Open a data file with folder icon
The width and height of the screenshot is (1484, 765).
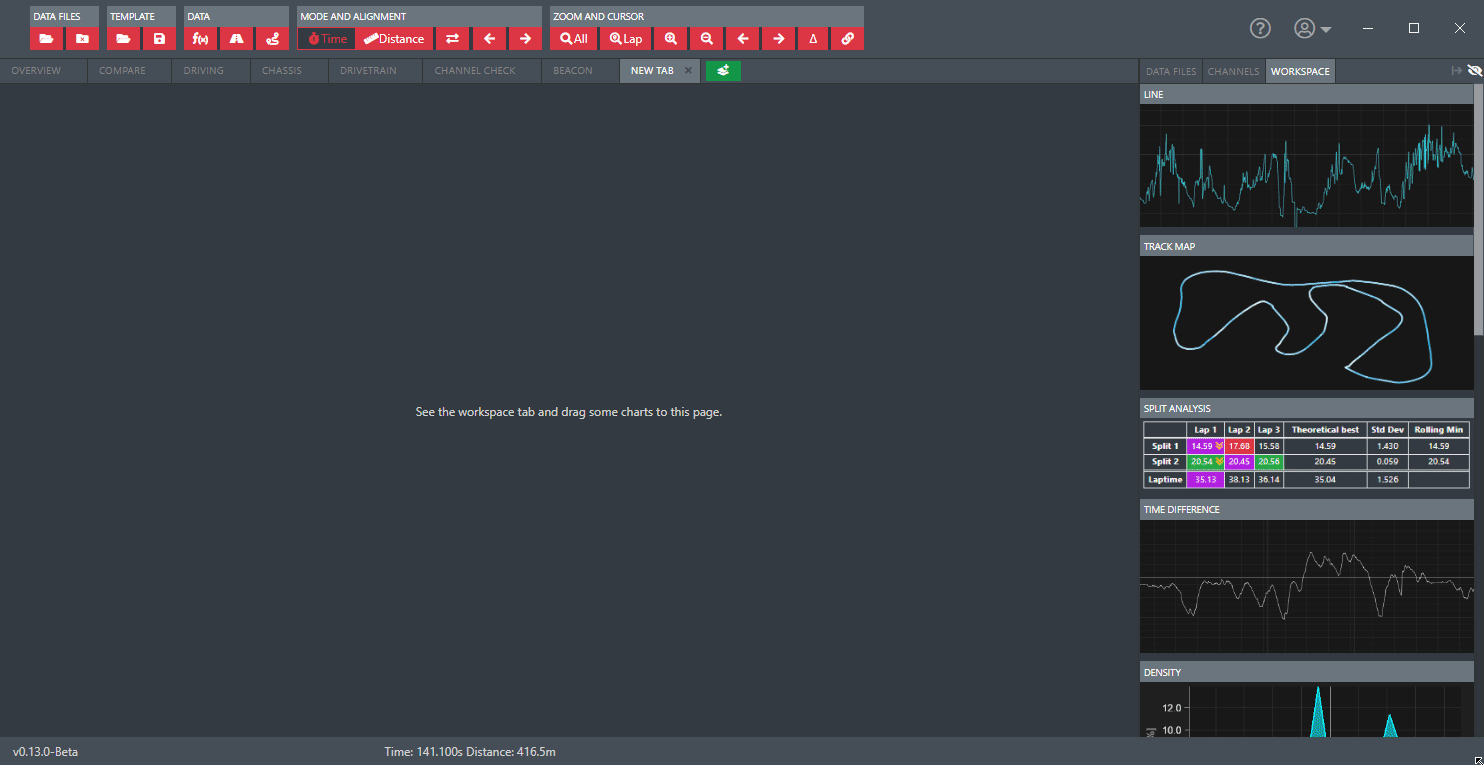click(x=46, y=39)
